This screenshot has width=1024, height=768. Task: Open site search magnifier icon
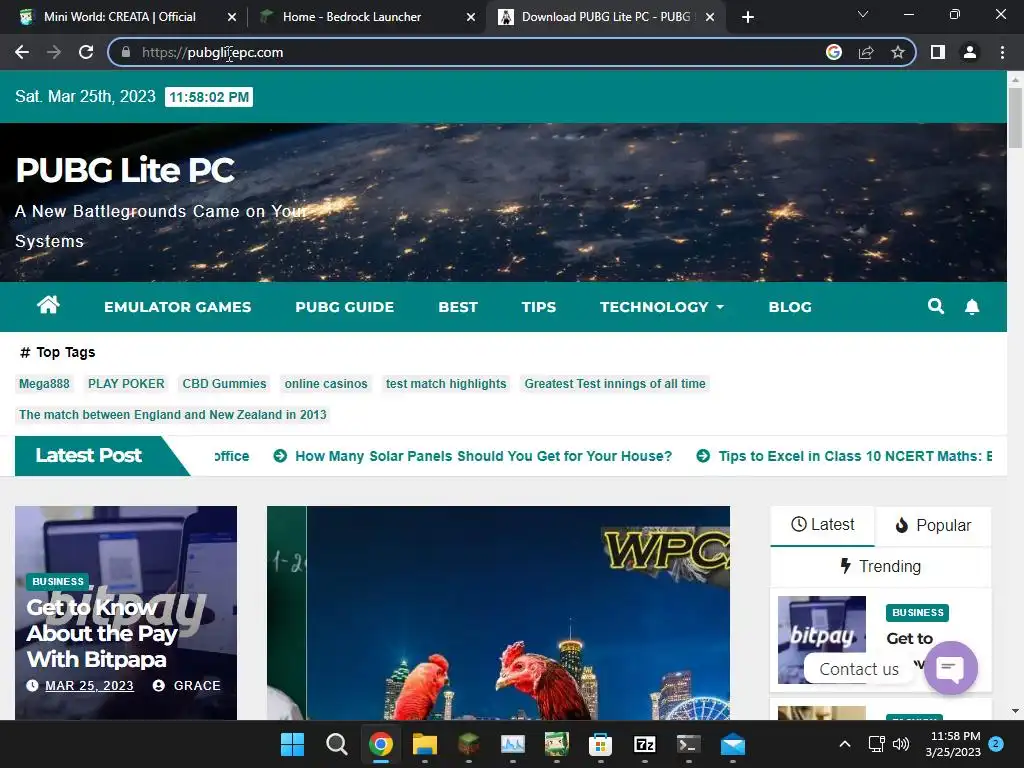[936, 306]
